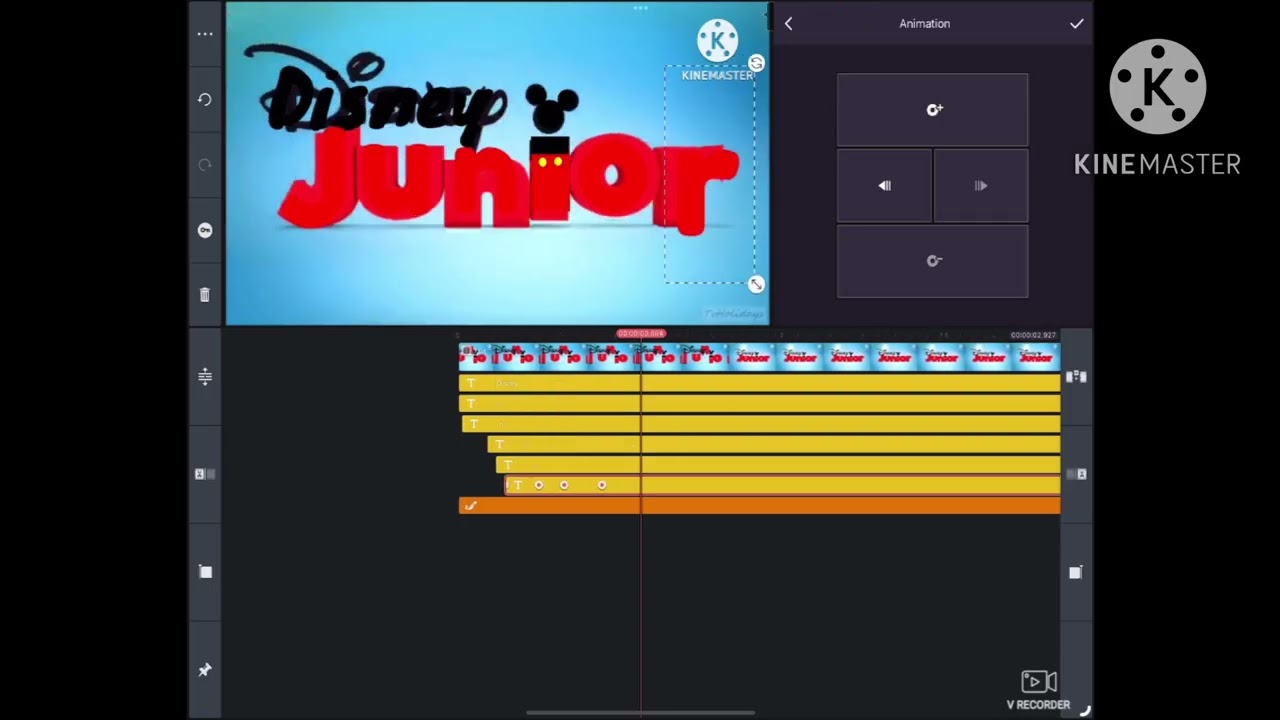Click the keyframe key icon in left sidebar

pos(205,230)
